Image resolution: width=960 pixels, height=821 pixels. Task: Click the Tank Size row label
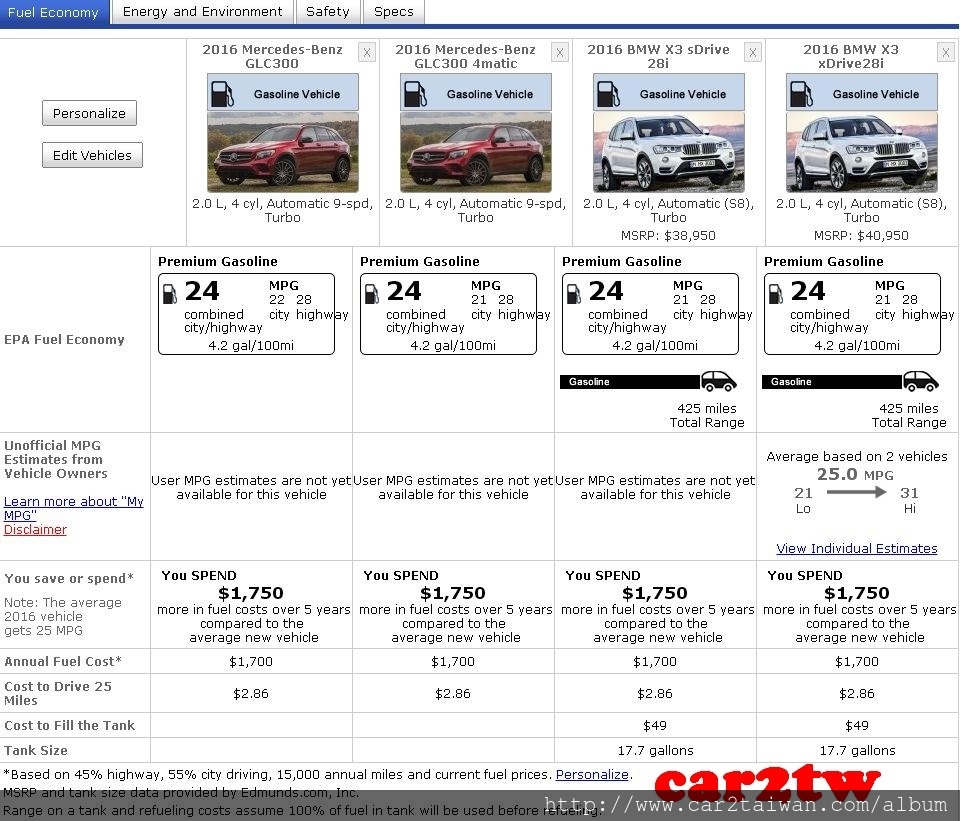pyautogui.click(x=36, y=751)
